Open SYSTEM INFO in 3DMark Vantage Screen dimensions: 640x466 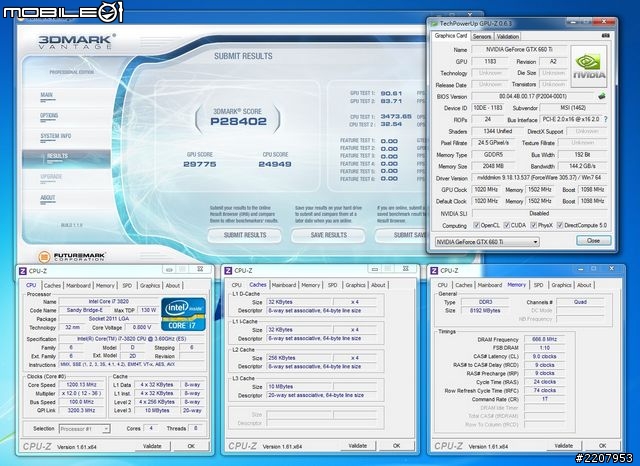[56, 136]
